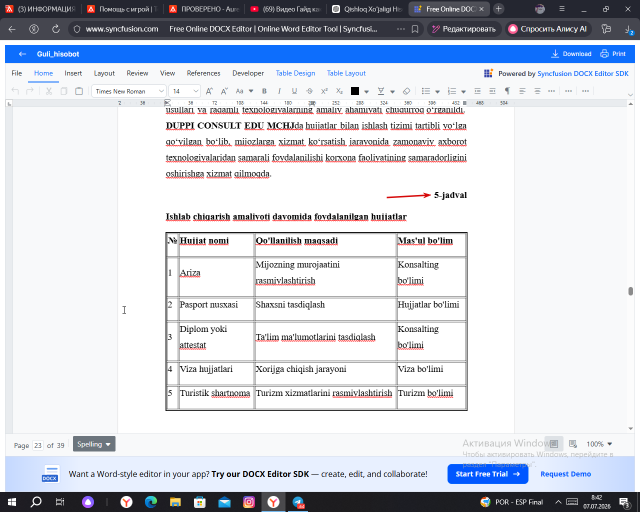This screenshot has height=512, width=640.
Task: Click the Increase Indent icon
Action: point(492,91)
